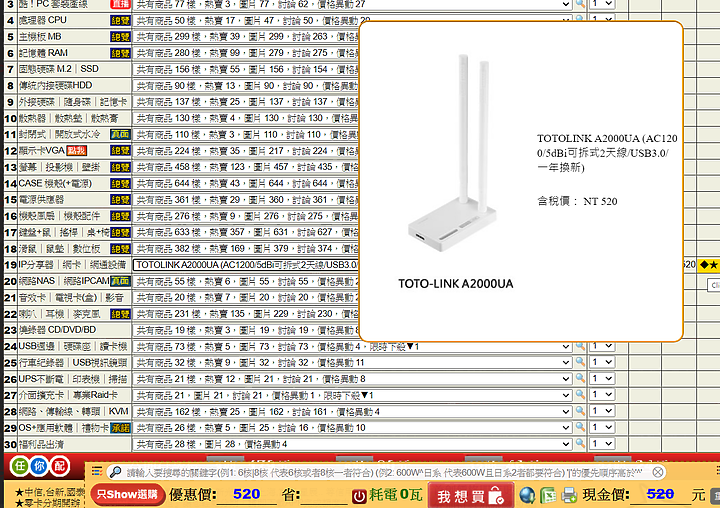Open 電源供應器 category link
This screenshot has height=508, width=720.
coord(41,200)
